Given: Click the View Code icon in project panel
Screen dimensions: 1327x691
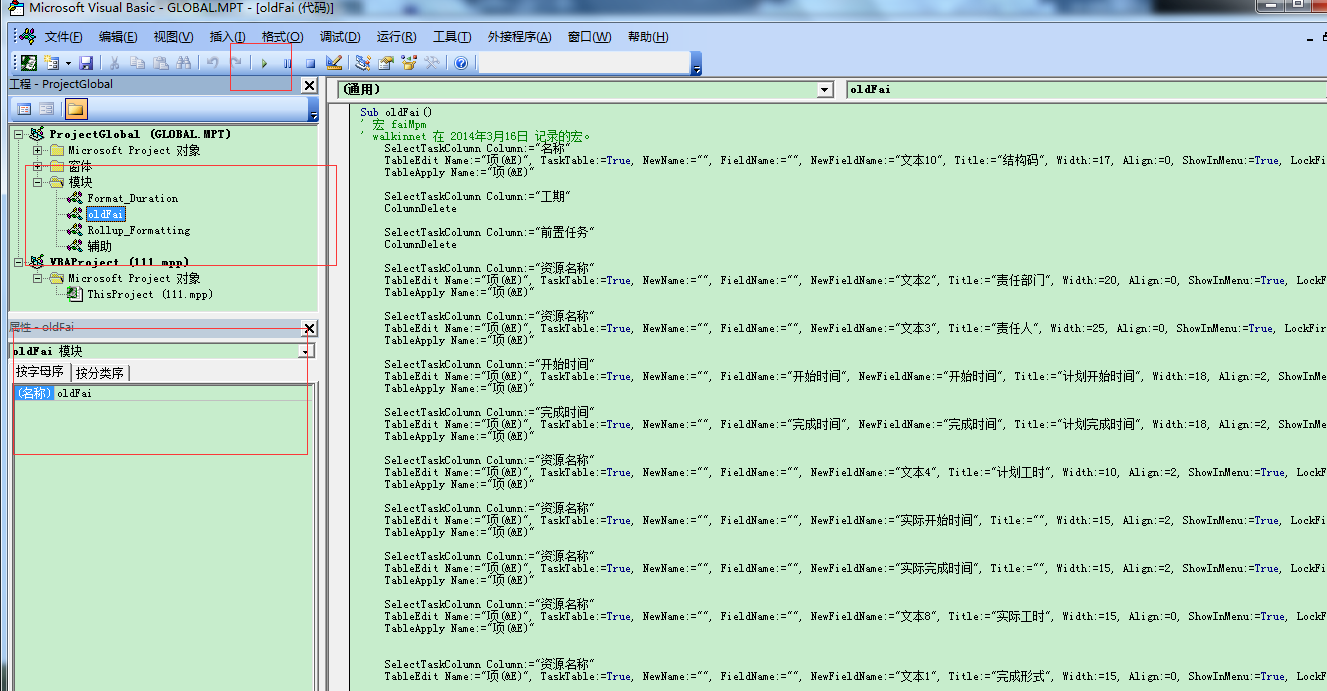Looking at the screenshot, I should 25,109.
